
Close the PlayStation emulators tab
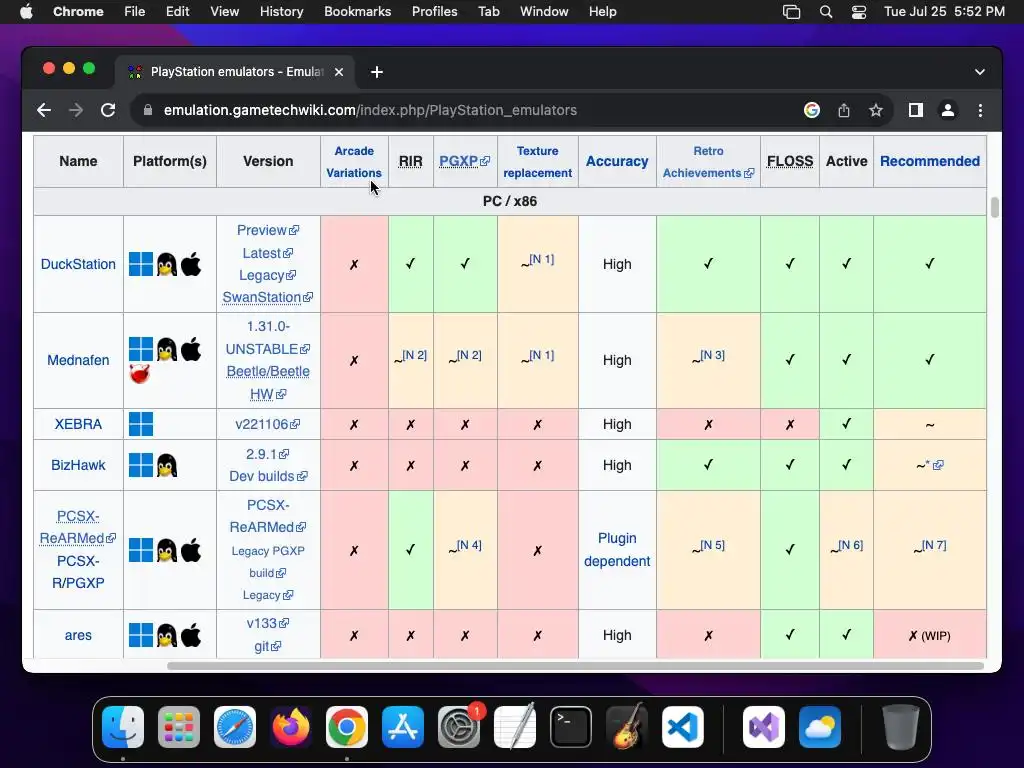tap(339, 72)
